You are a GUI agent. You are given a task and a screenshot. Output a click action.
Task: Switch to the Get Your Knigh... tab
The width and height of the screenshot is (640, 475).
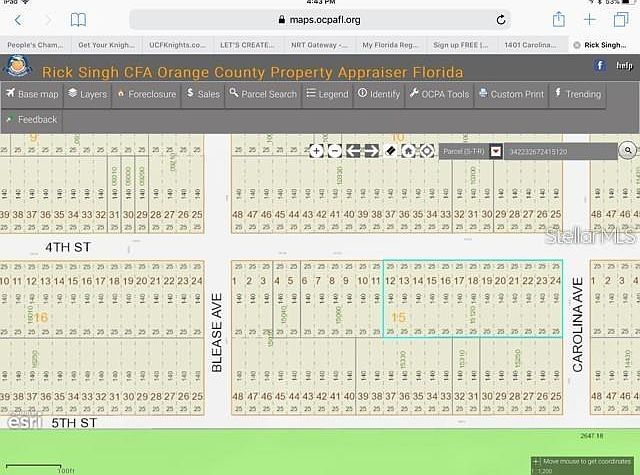[106, 45]
